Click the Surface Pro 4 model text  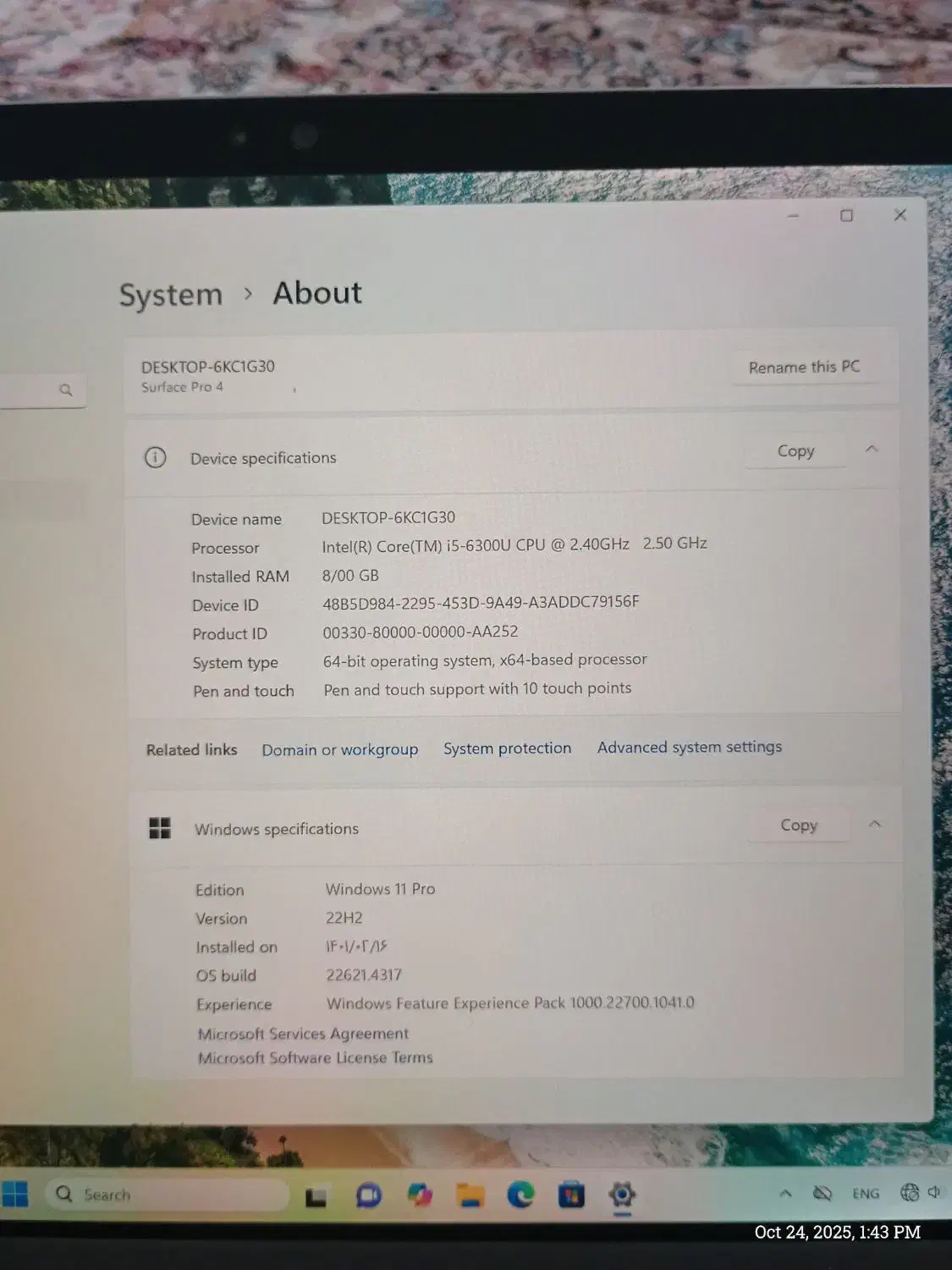point(182,387)
